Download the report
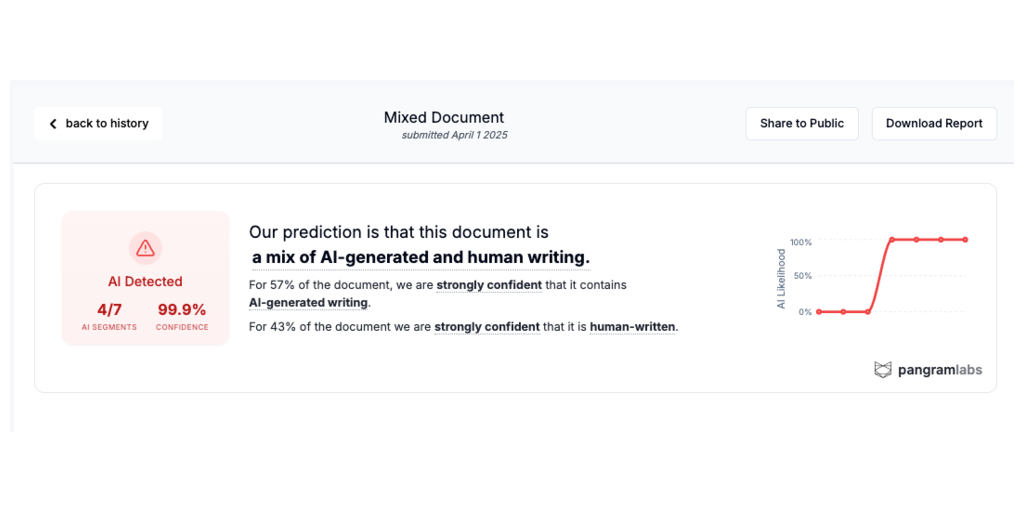Screen dimensions: 1024x512 [x=934, y=124]
